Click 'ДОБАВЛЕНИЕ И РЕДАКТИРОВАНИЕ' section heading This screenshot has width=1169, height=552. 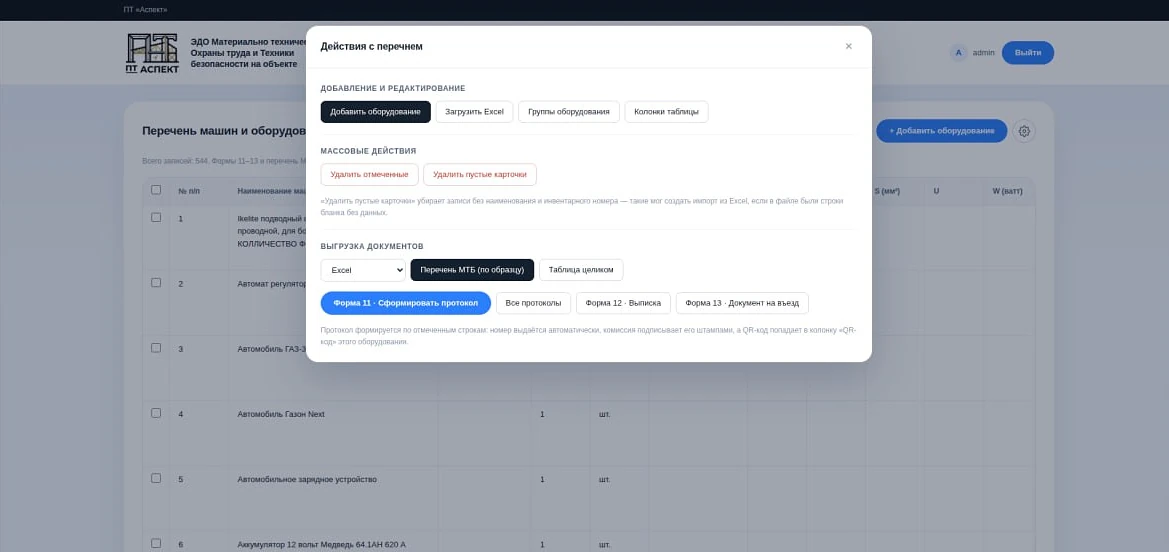393,88
